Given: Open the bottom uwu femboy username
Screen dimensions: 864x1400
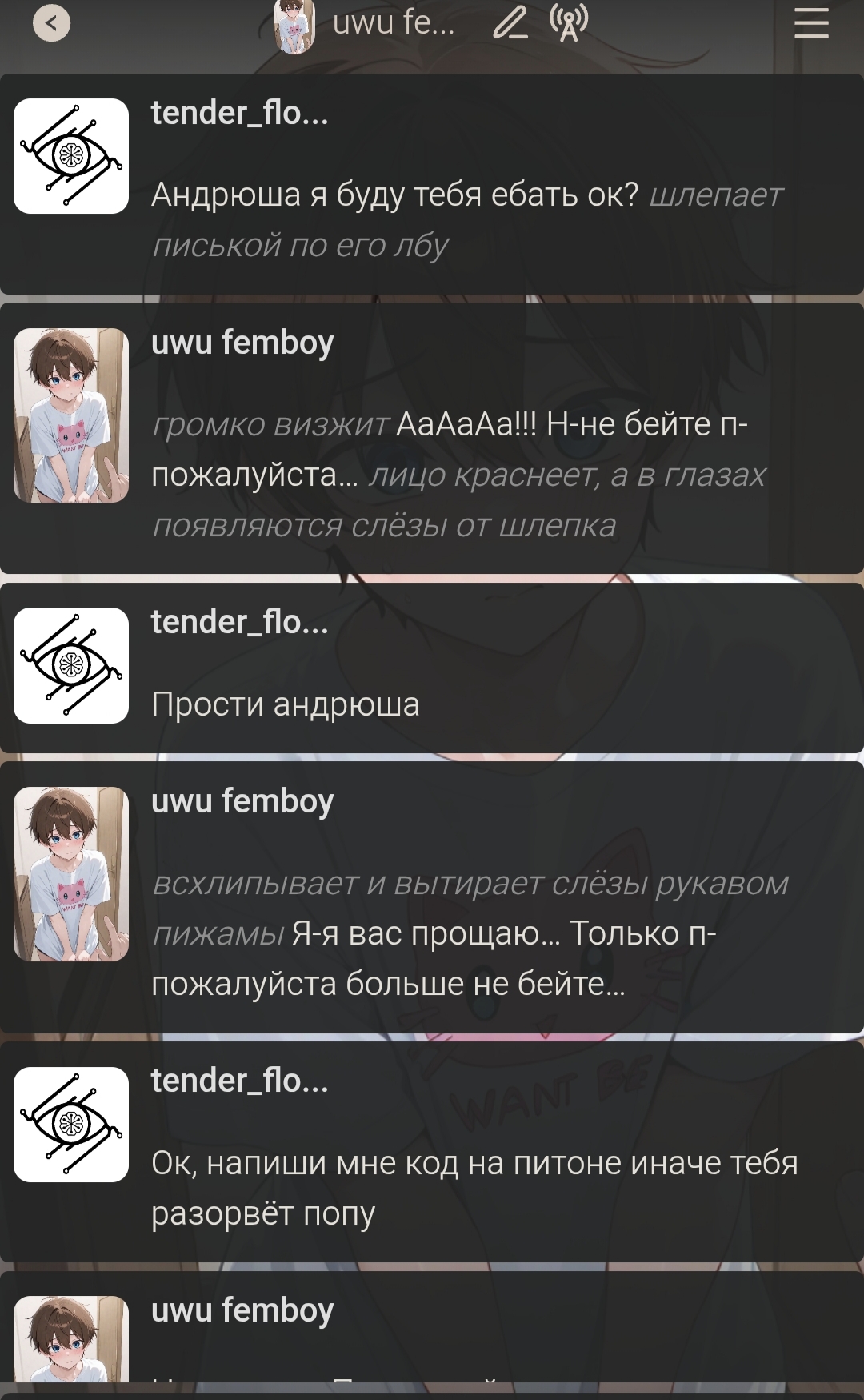Looking at the screenshot, I should point(242,1310).
